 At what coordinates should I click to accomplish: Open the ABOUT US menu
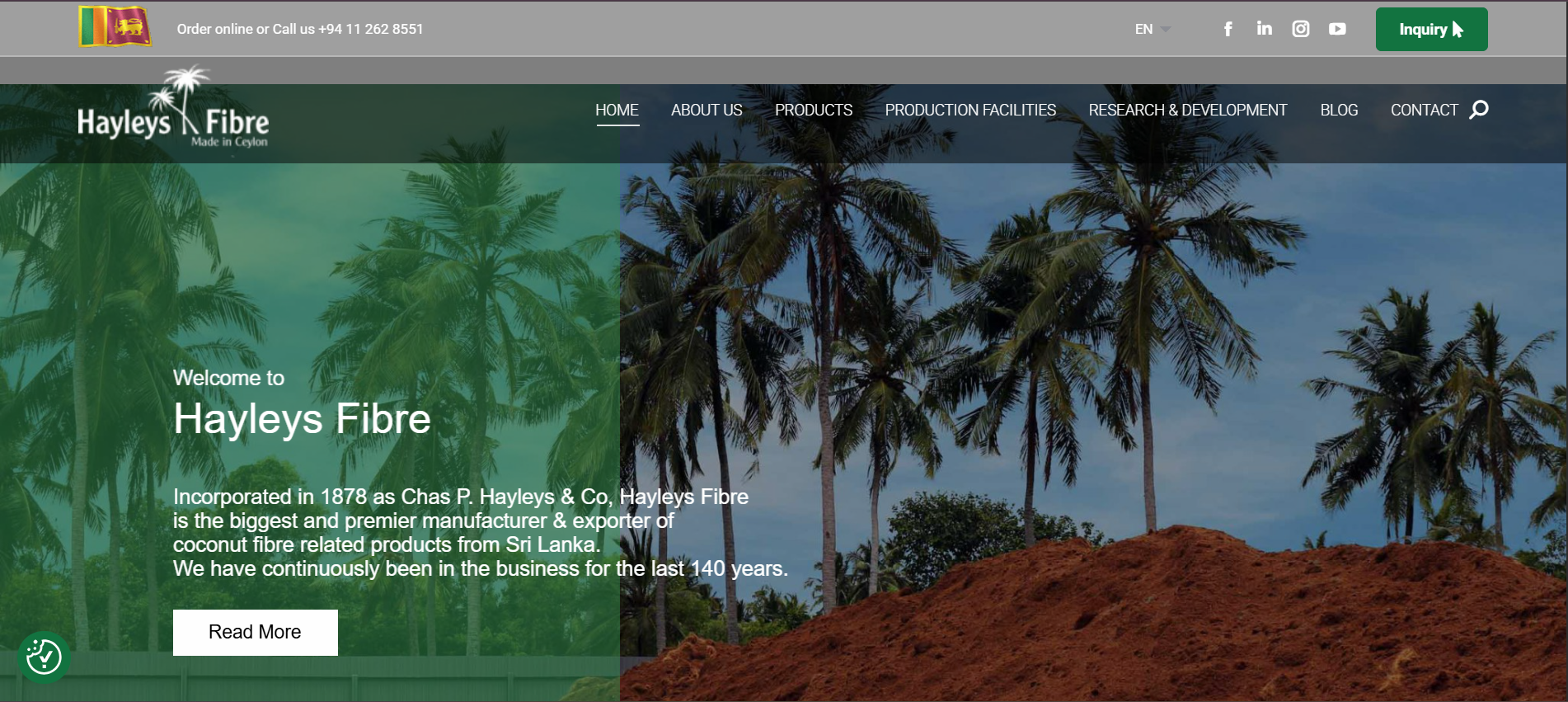click(707, 110)
